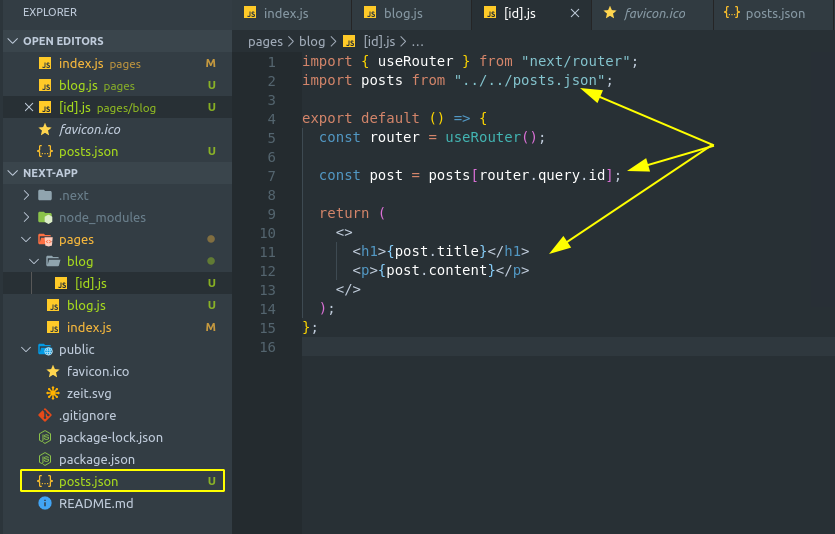Open zeit.svg in the public folder

coord(117,393)
